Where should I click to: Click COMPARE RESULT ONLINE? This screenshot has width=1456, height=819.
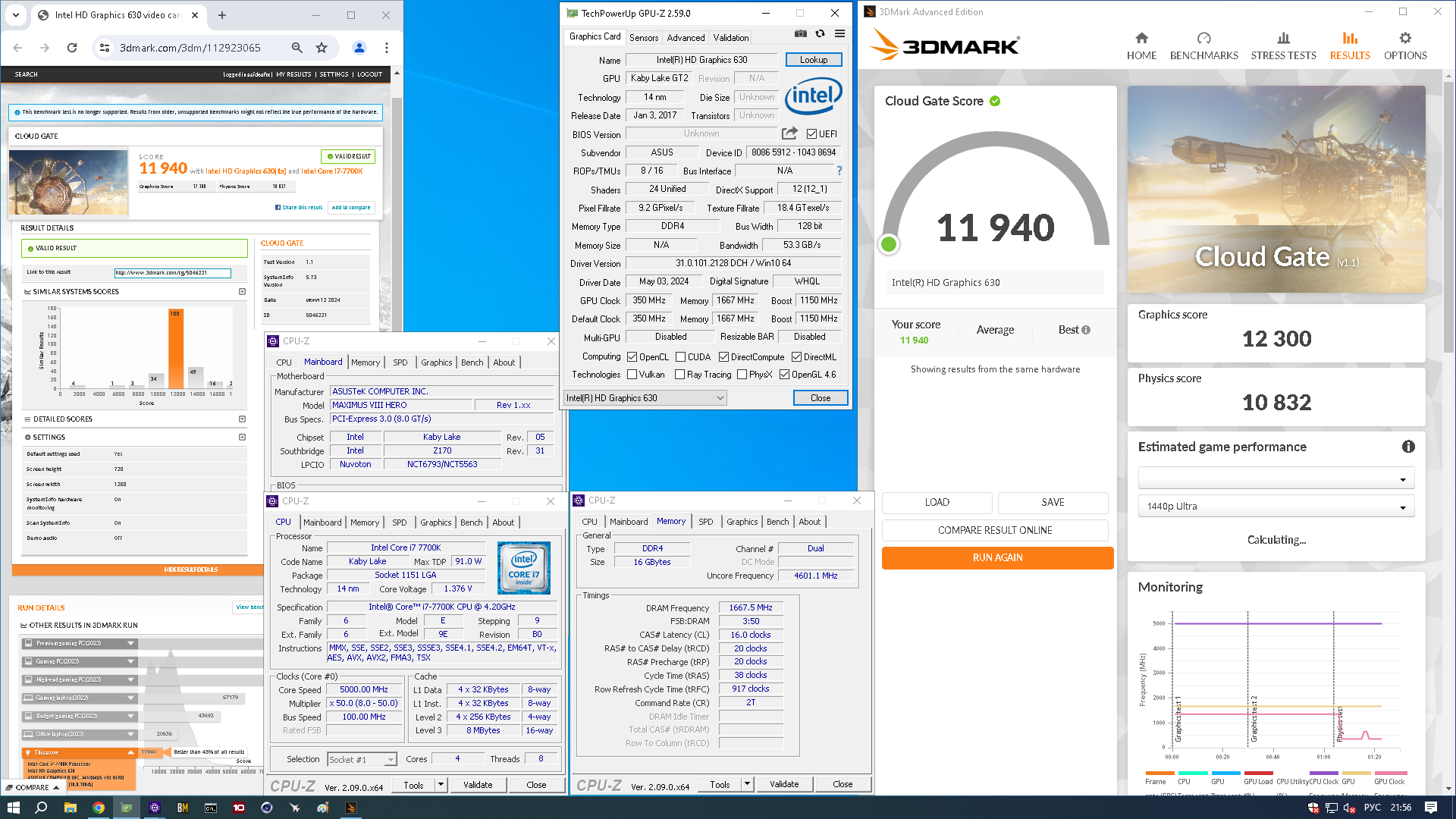click(x=995, y=530)
